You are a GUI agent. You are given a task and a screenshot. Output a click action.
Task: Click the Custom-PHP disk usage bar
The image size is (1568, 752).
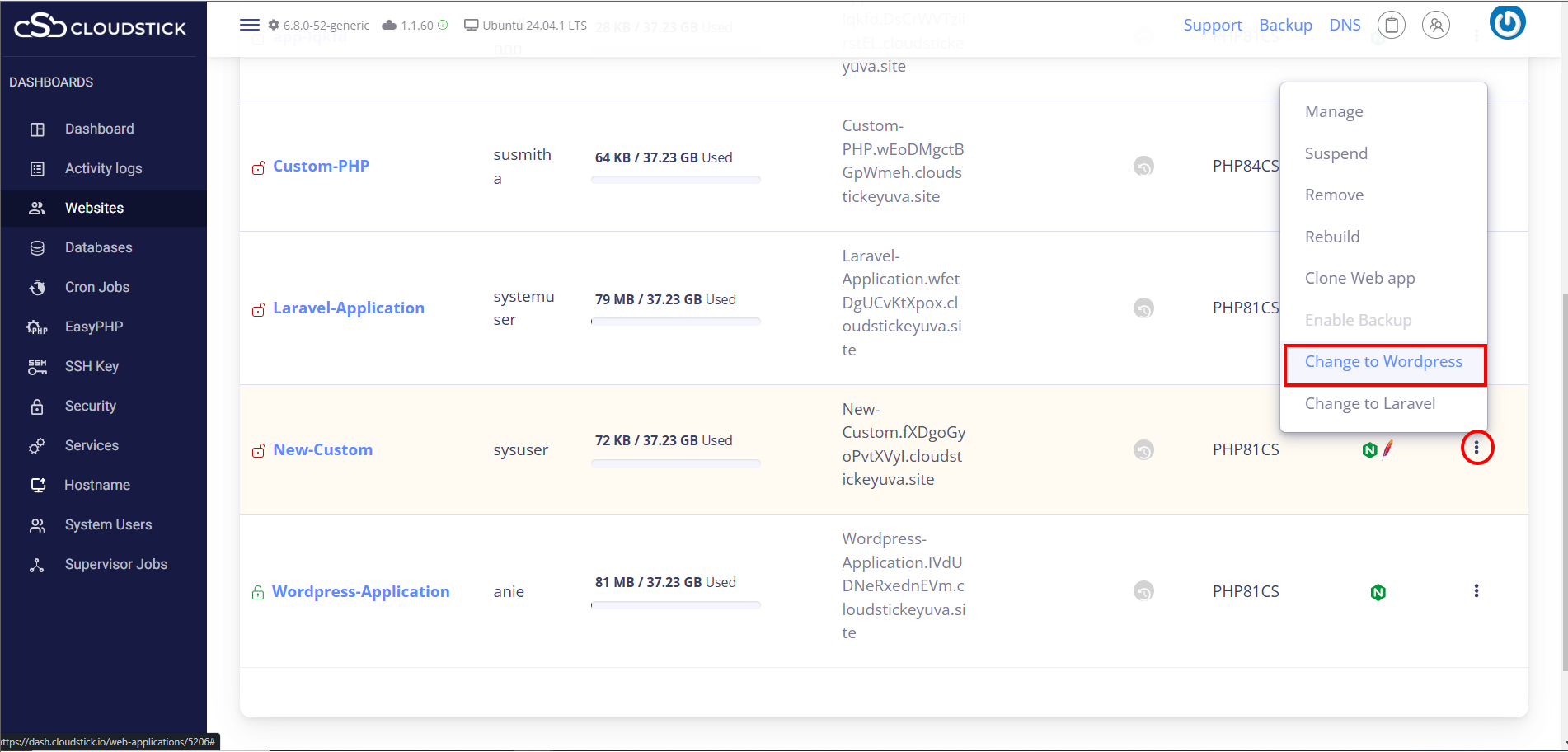click(x=675, y=179)
